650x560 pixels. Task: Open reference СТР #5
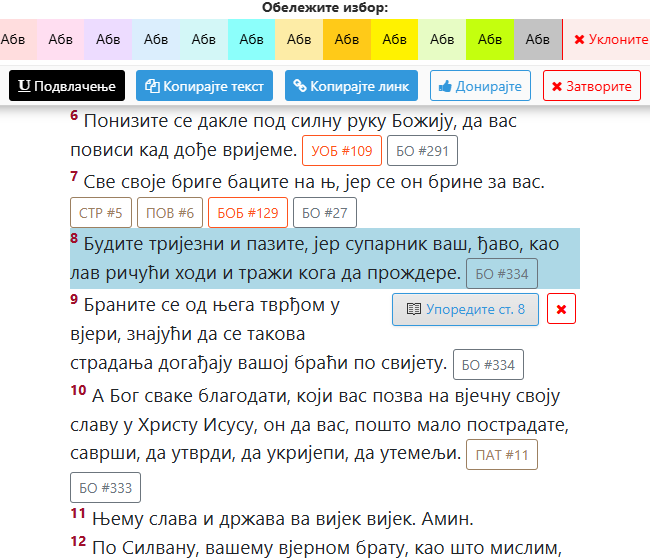point(101,213)
